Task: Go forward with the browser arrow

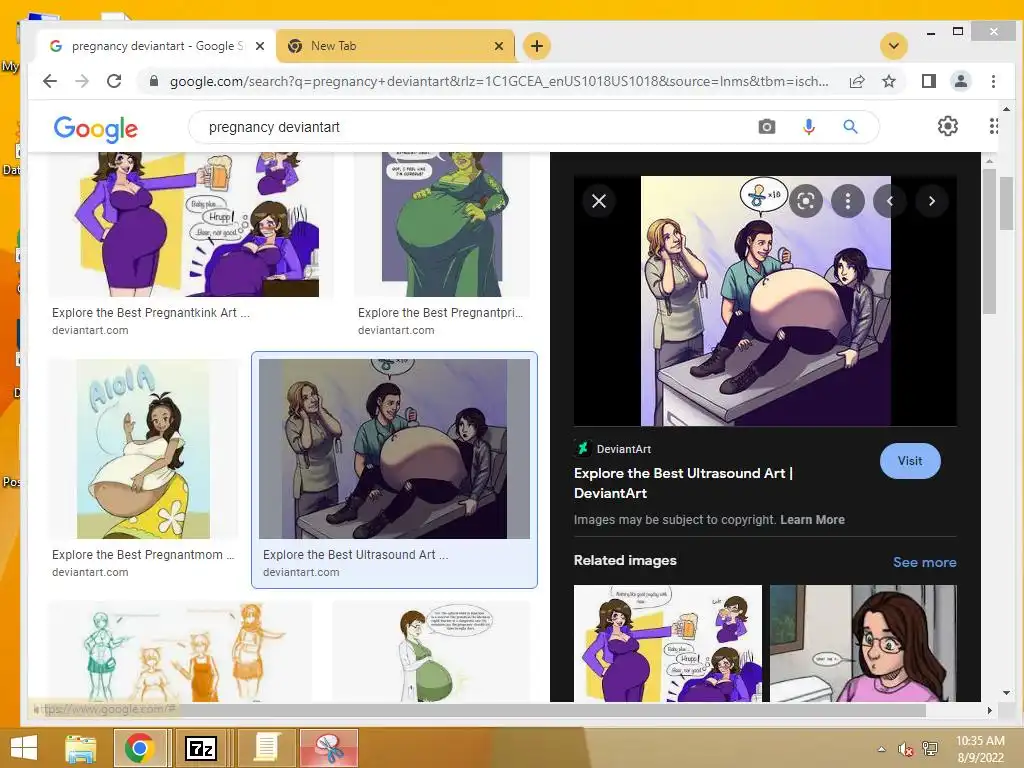Action: (82, 81)
